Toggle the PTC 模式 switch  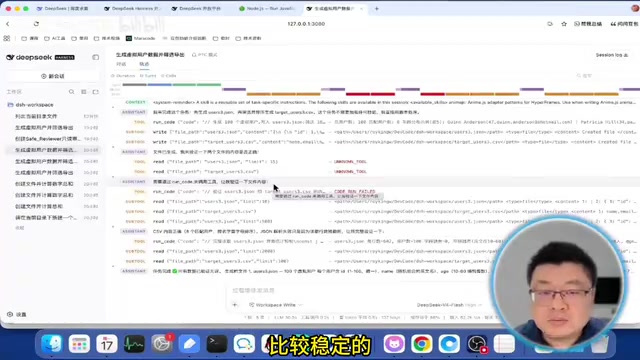205,55
